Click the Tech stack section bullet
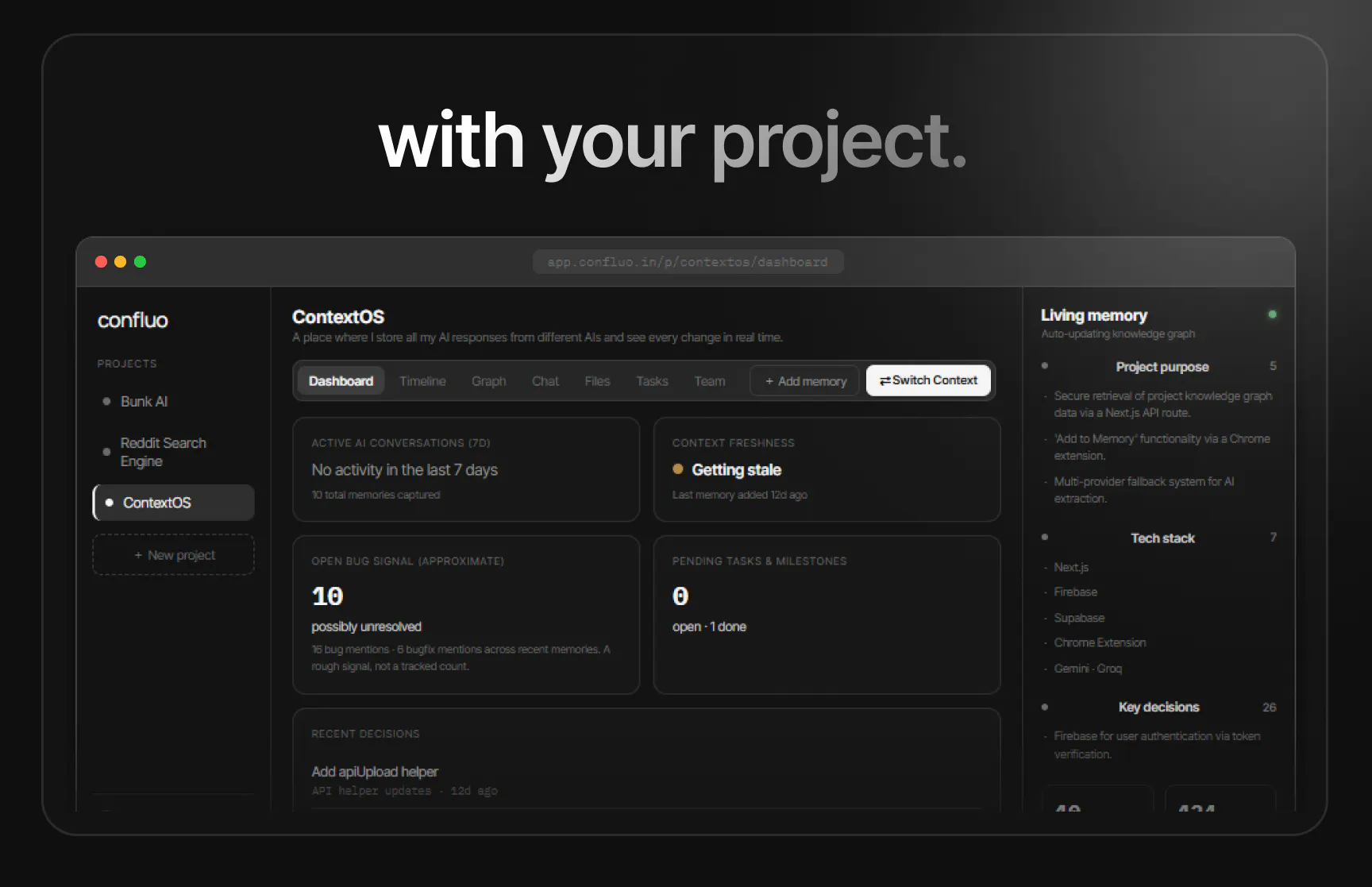The height and width of the screenshot is (887, 1372). coord(1045,538)
